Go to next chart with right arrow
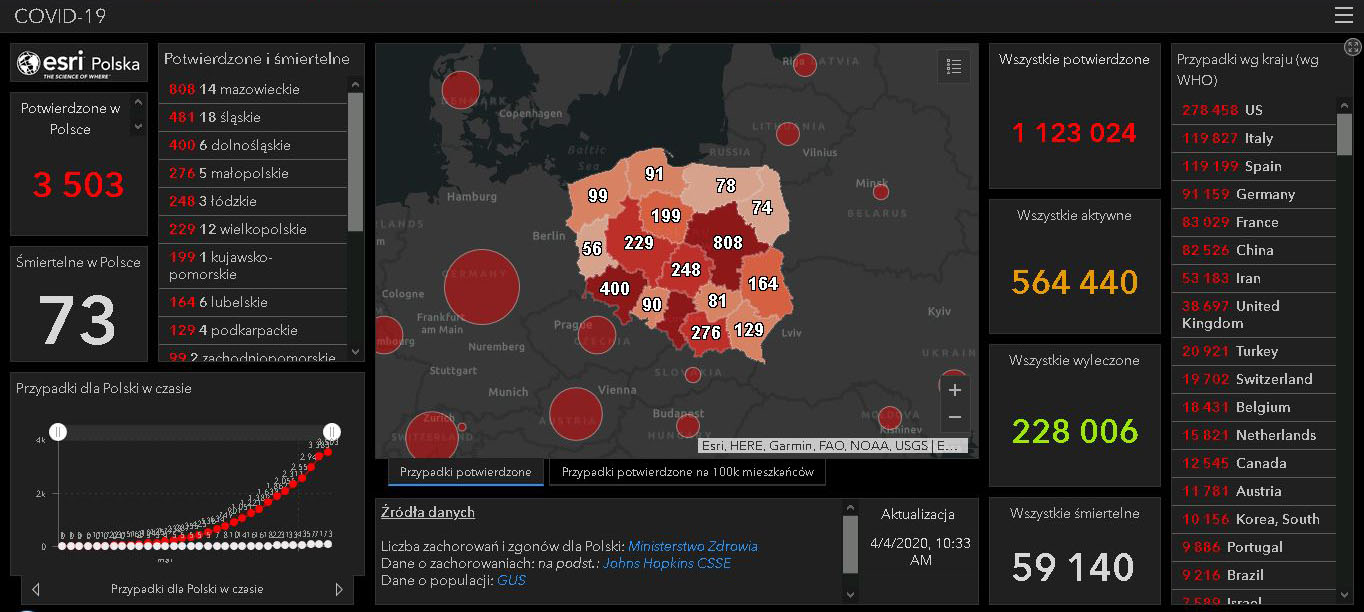The image size is (1364, 612). click(x=339, y=589)
